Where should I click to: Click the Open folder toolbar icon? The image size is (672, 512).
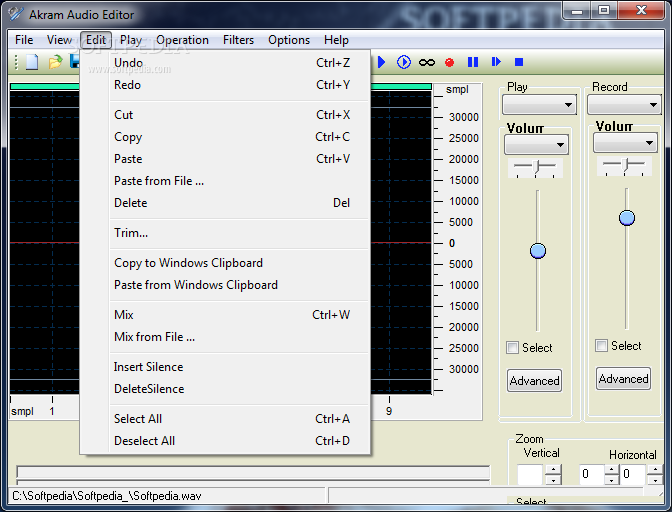coord(55,62)
